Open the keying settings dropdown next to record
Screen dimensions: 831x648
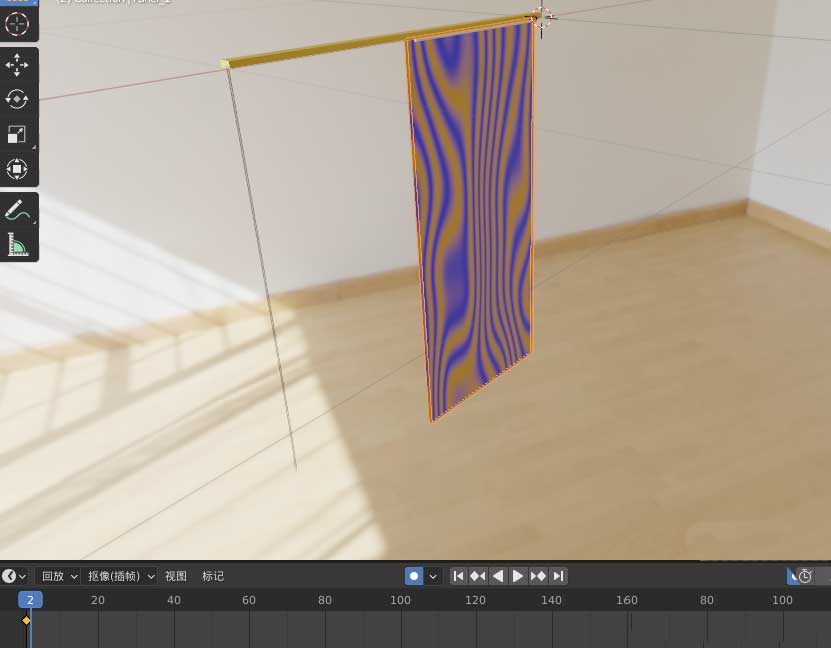click(432, 576)
